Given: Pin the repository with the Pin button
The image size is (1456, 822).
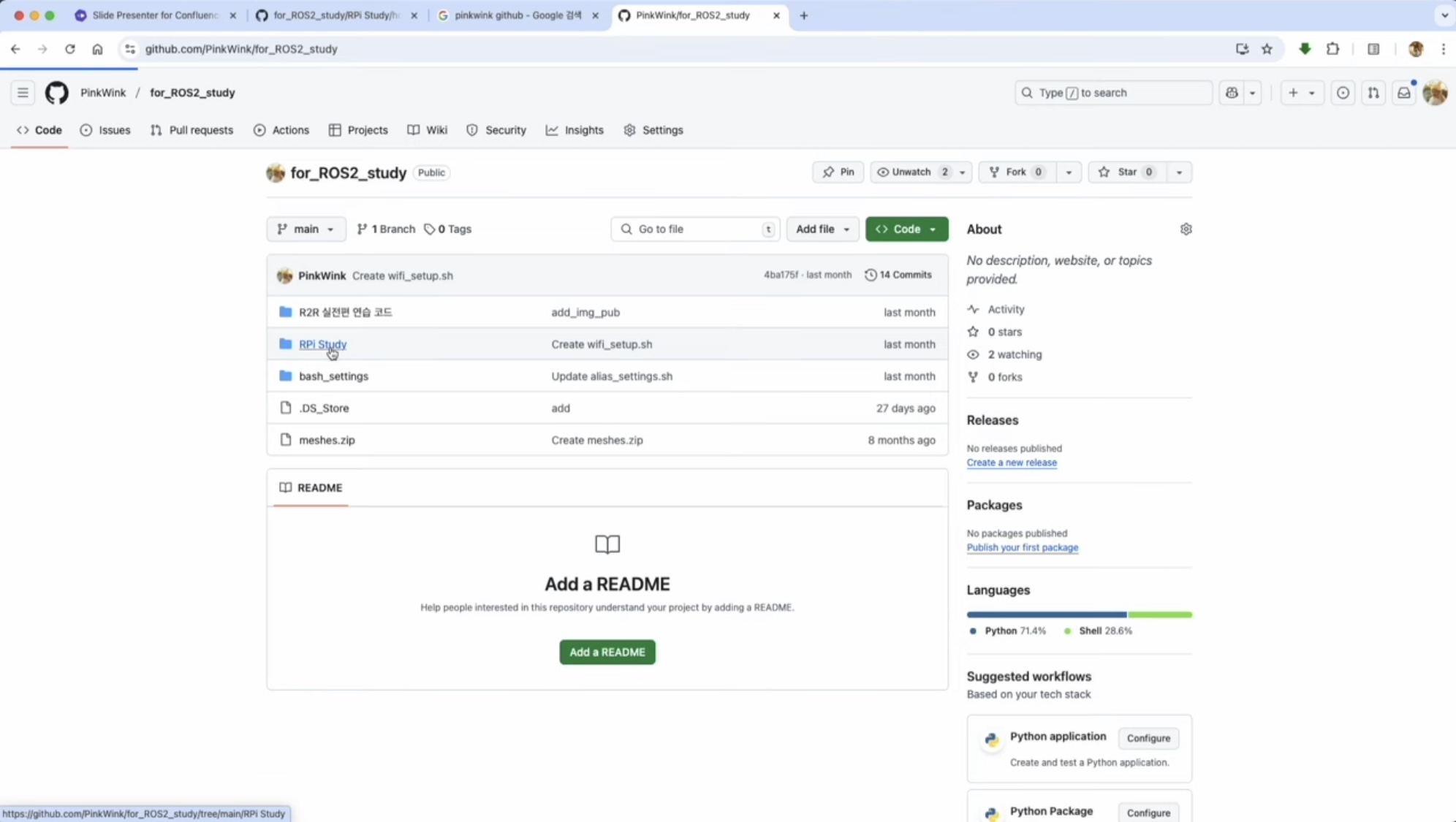Looking at the screenshot, I should [x=838, y=172].
